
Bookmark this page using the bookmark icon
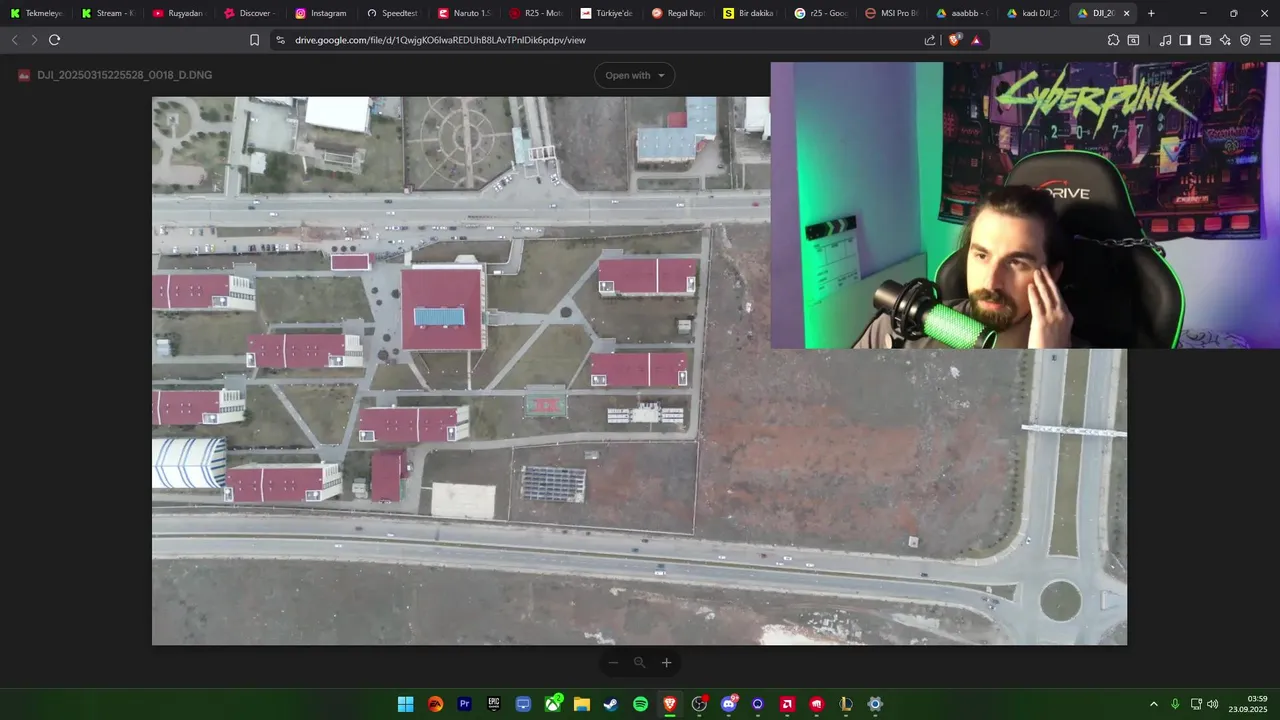254,40
